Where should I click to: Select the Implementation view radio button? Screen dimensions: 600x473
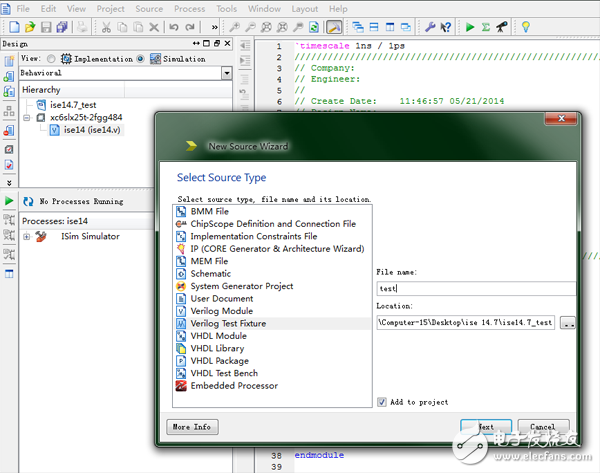(x=53, y=59)
